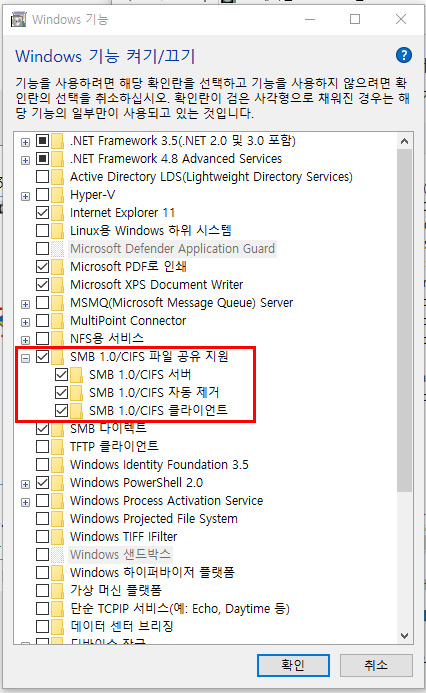426x693 pixels.
Task: Click folder icon beside 가상 머신 플랫폼
Action: (x=57, y=590)
